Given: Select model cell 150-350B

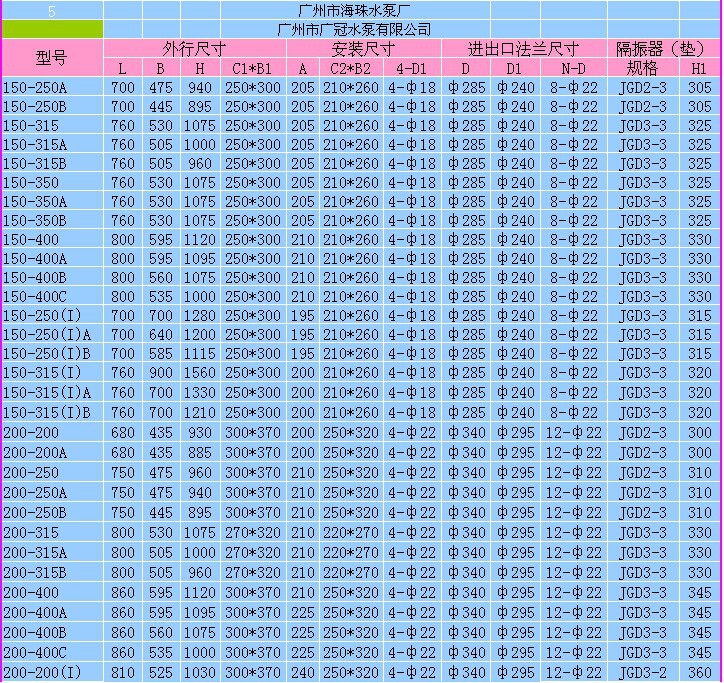Looking at the screenshot, I should (52, 220).
